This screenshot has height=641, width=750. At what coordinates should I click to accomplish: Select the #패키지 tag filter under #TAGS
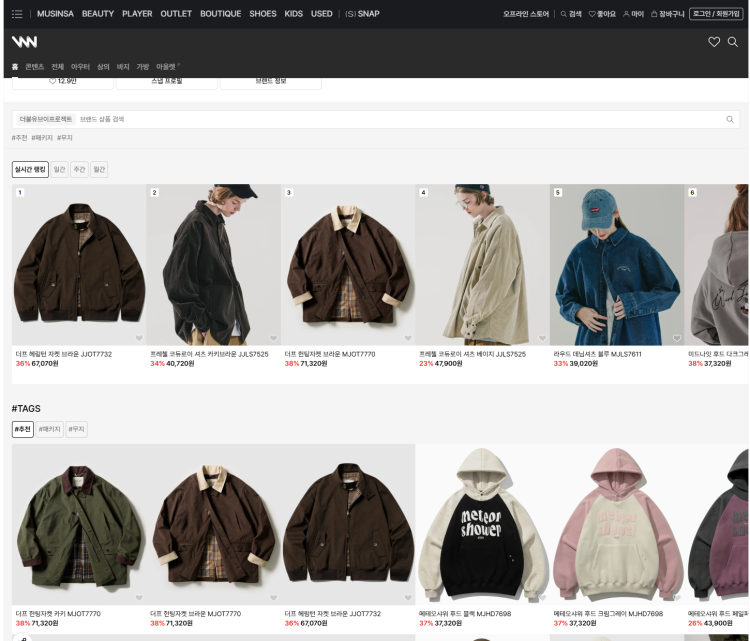(x=49, y=429)
